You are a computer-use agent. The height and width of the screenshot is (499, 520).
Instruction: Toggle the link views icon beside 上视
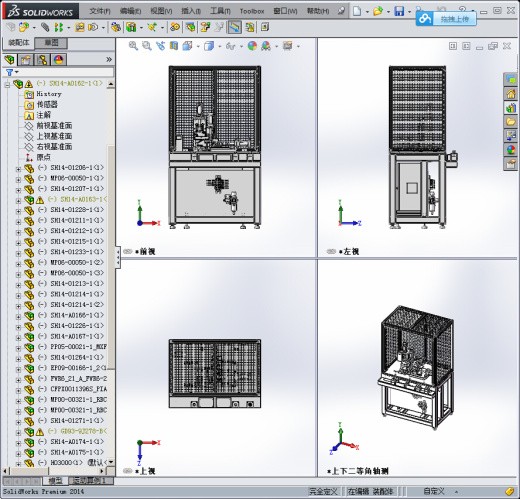coord(128,471)
